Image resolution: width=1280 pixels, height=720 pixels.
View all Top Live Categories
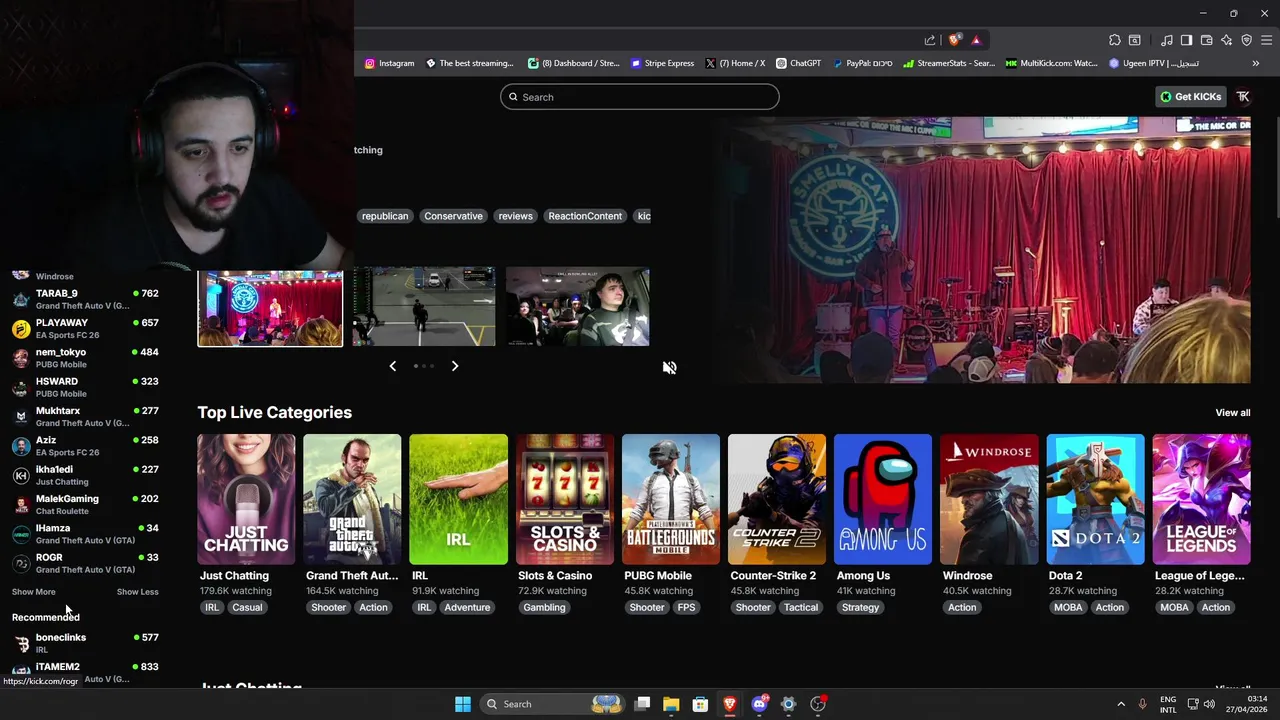1233,413
